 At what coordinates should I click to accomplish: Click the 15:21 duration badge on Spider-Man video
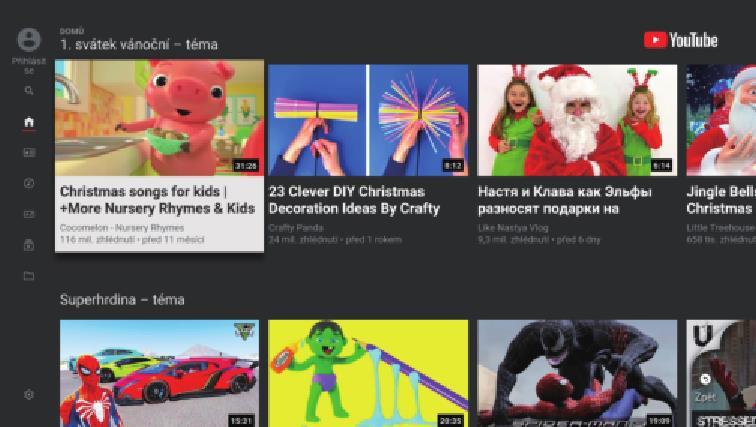coord(242,421)
